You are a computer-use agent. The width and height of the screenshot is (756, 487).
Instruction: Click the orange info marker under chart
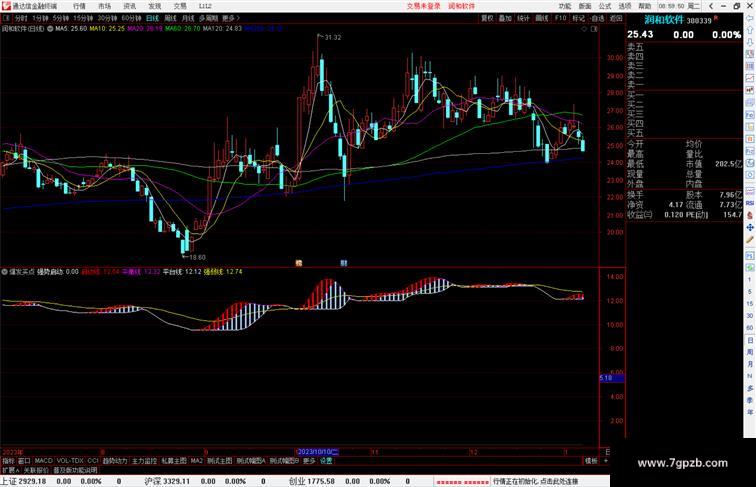[x=298, y=263]
